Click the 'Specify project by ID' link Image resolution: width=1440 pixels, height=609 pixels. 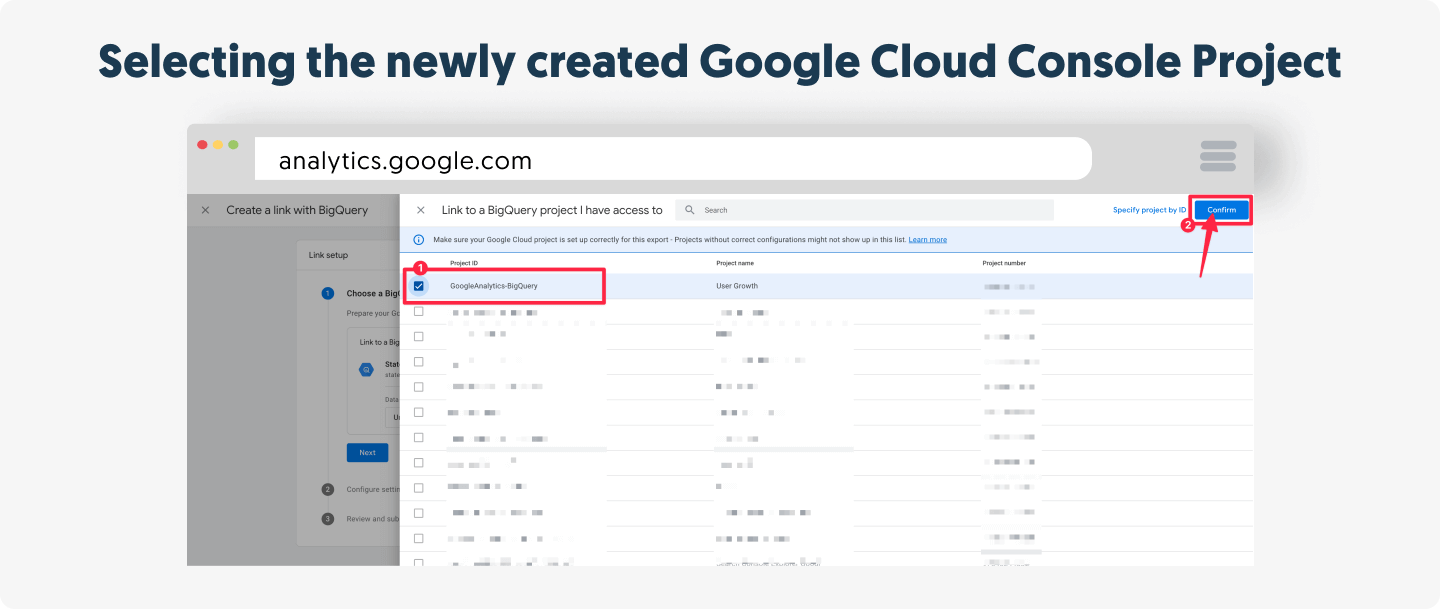1149,210
